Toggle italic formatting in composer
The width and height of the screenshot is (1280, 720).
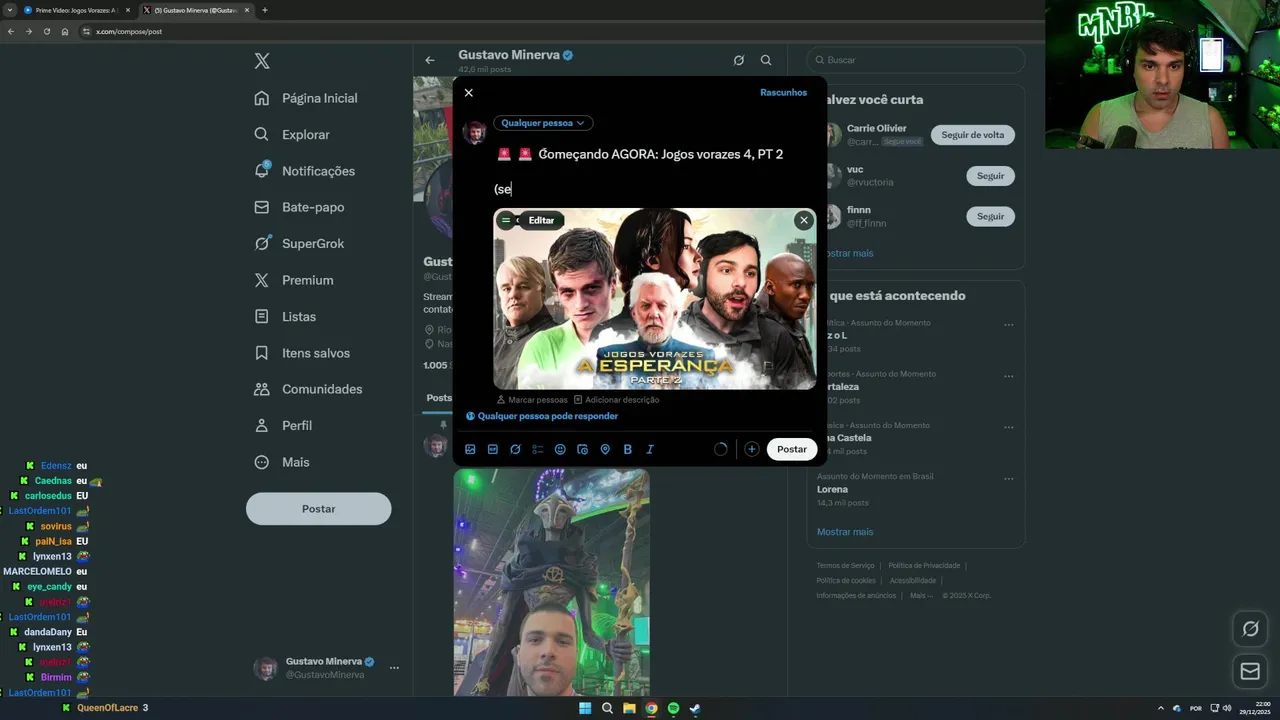tap(650, 450)
